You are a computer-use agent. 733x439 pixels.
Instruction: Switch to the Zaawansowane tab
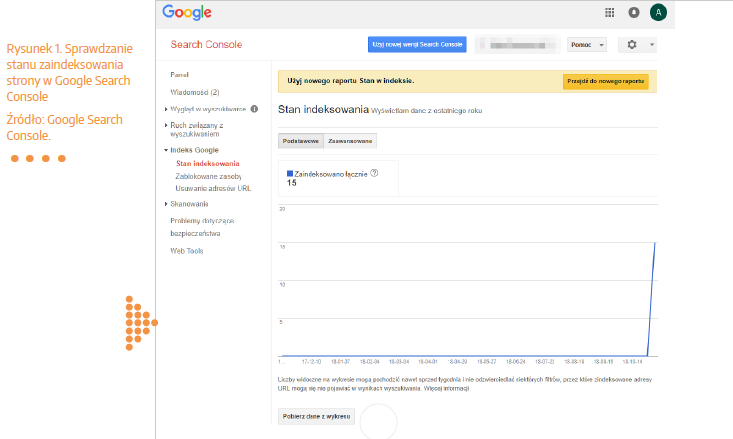[x=350, y=141]
